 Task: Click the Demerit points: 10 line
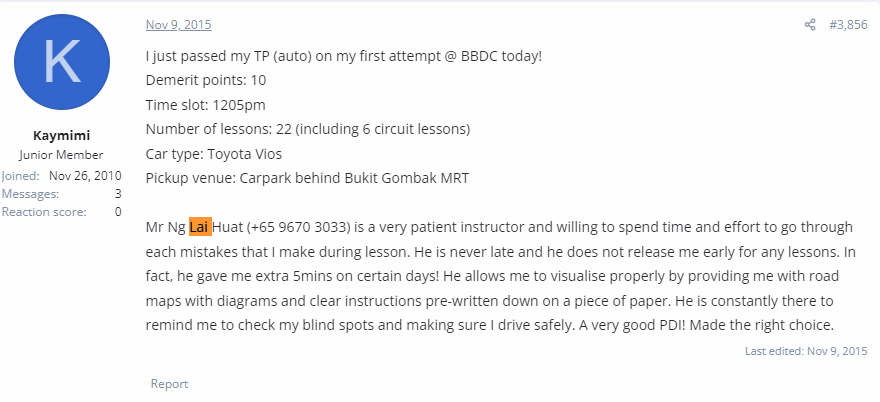click(206, 80)
